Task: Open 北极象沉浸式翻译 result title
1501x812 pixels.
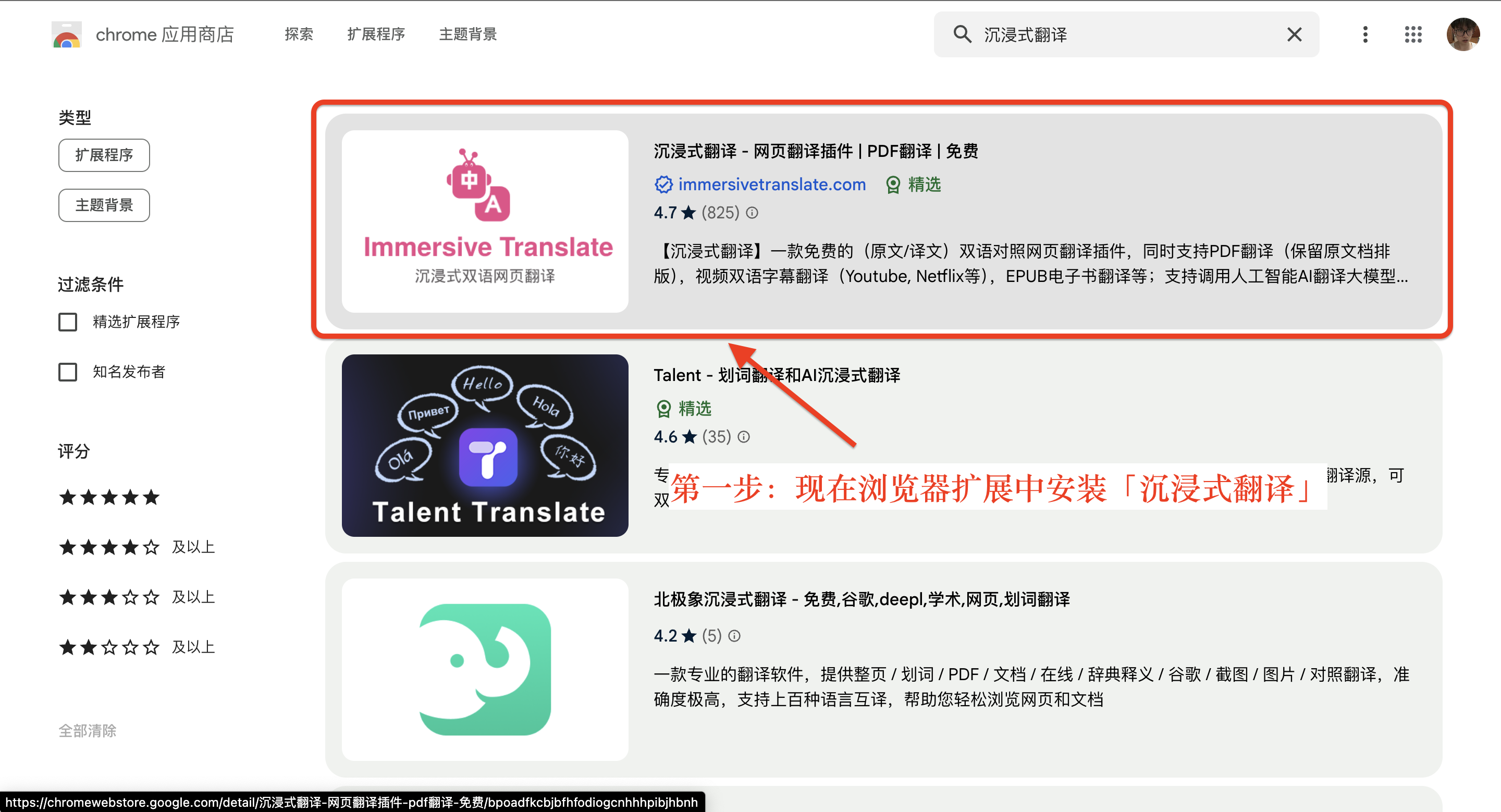Action: pyautogui.click(x=861, y=599)
